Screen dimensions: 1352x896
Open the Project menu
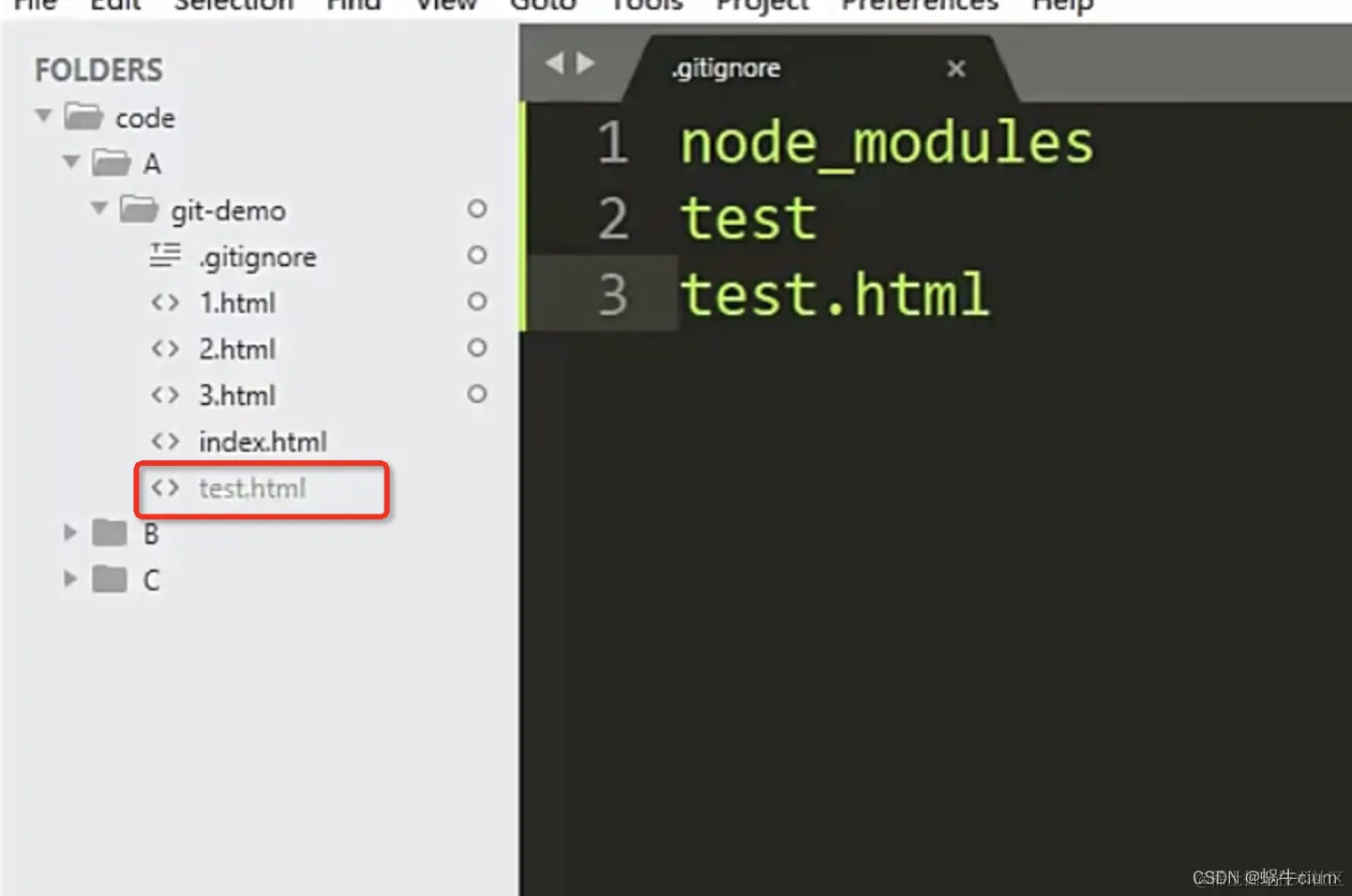(762, 5)
